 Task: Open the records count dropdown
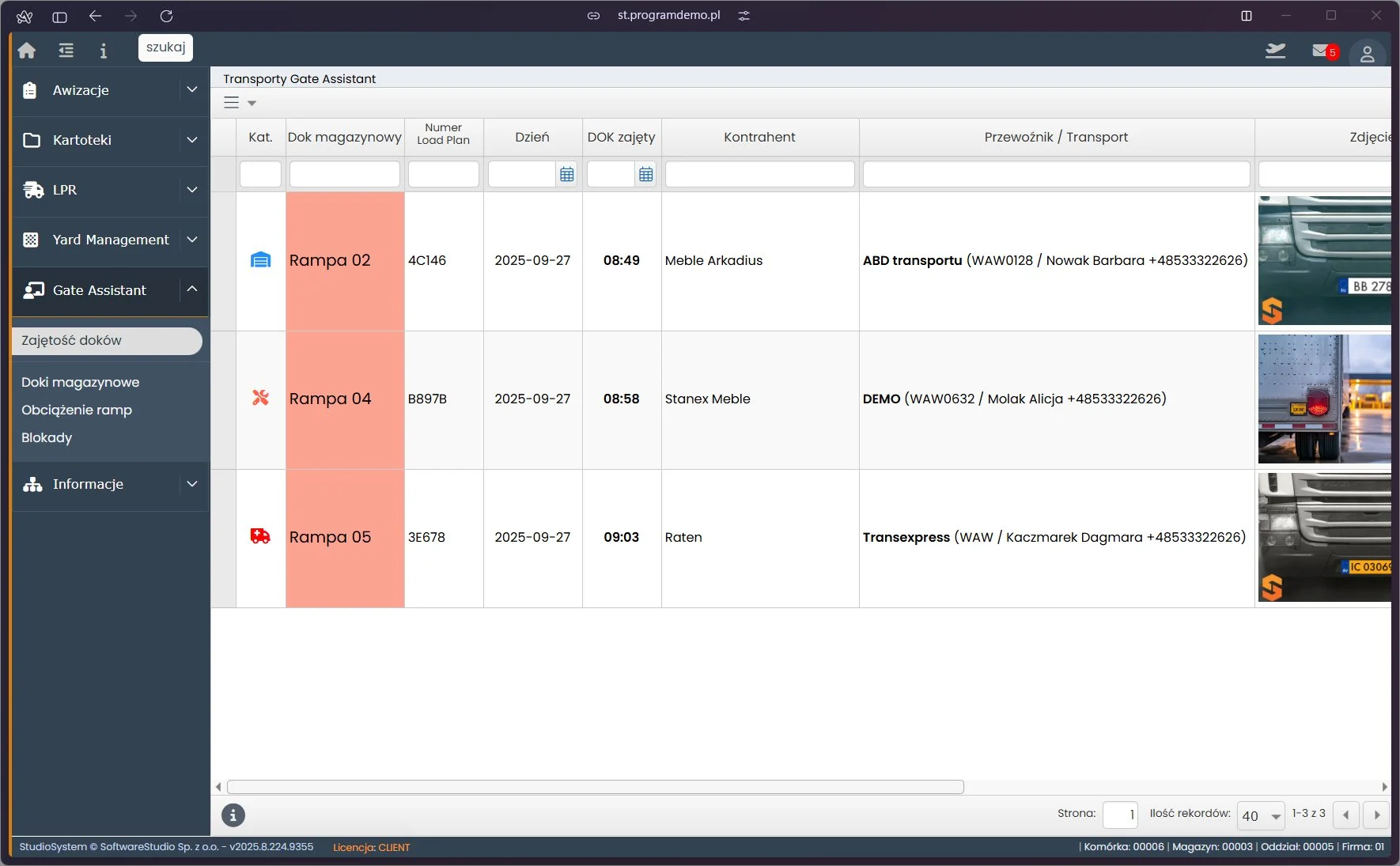pyautogui.click(x=1261, y=815)
